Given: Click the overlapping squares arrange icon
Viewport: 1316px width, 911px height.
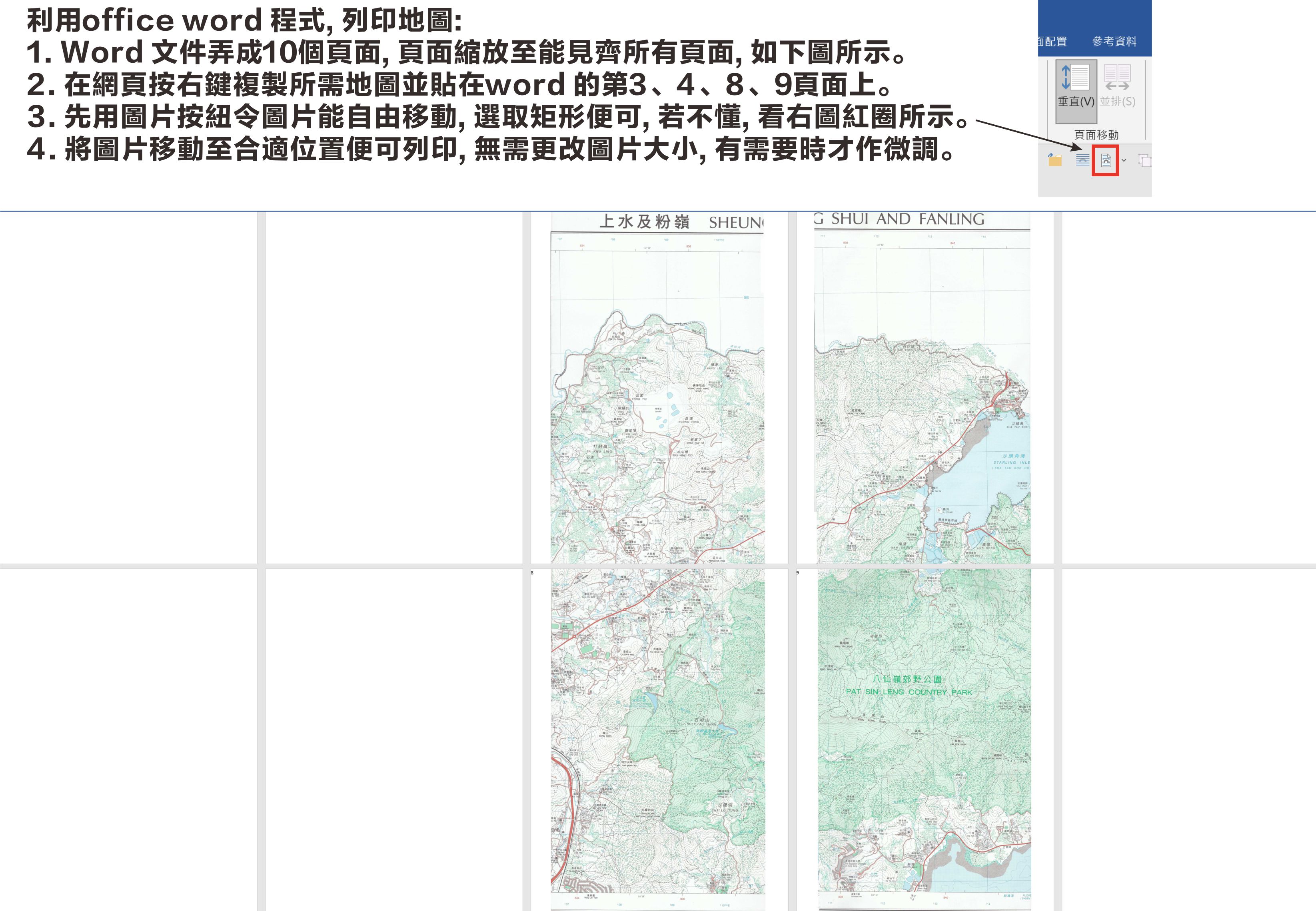Looking at the screenshot, I should [1144, 160].
